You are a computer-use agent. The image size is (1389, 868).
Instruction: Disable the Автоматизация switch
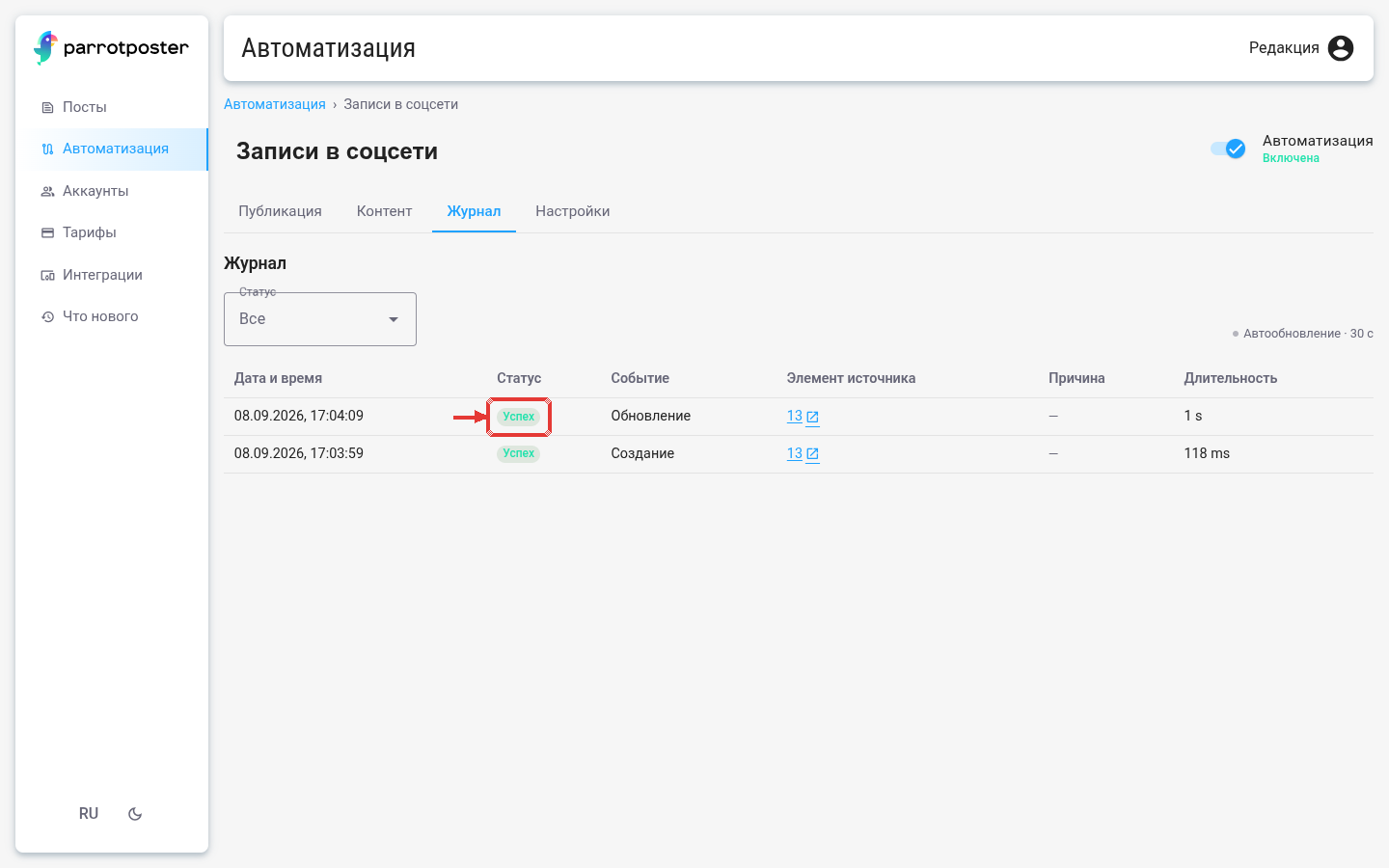pyautogui.click(x=1229, y=149)
